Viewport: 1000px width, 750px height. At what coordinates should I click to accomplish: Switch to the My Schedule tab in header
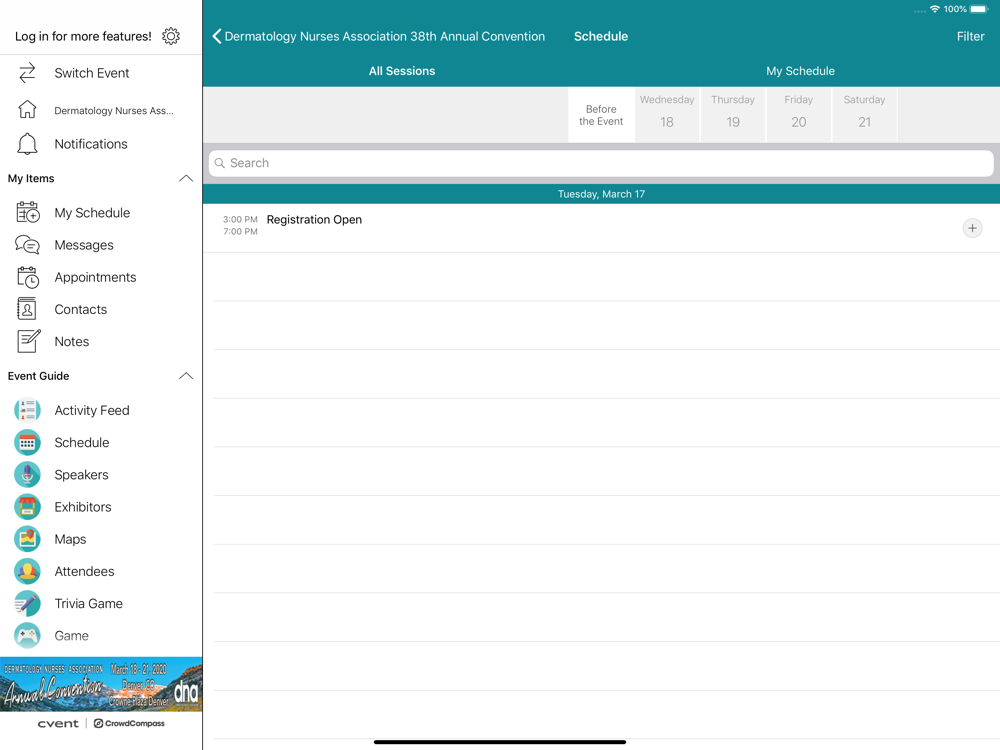pos(800,71)
